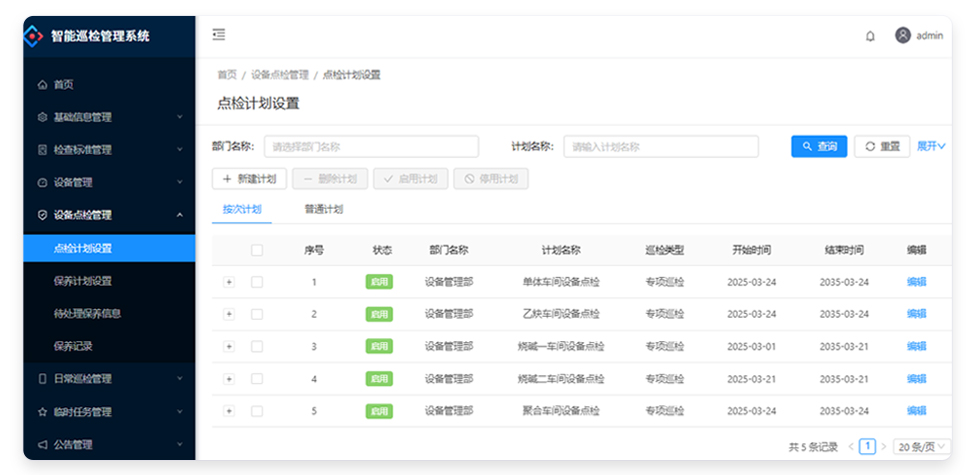Expand row 2 with the plus icon
The image size is (975, 475).
[228, 314]
